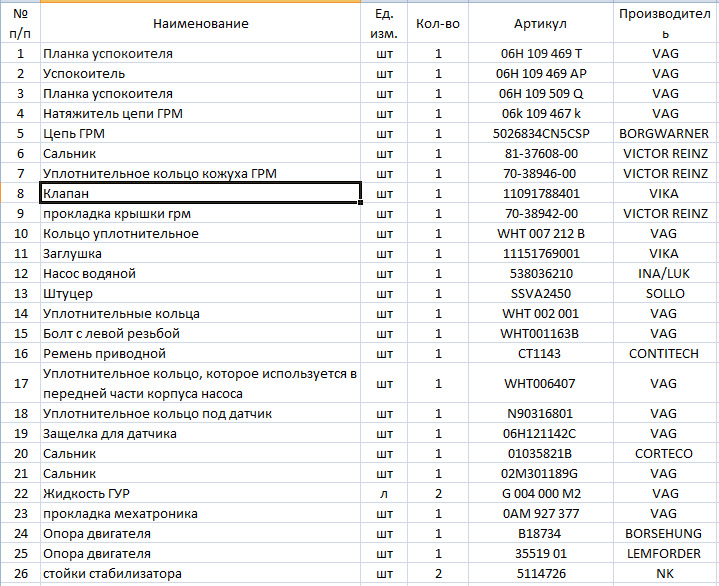Select the 'Кольцо уплотнительное' cell

click(x=201, y=233)
